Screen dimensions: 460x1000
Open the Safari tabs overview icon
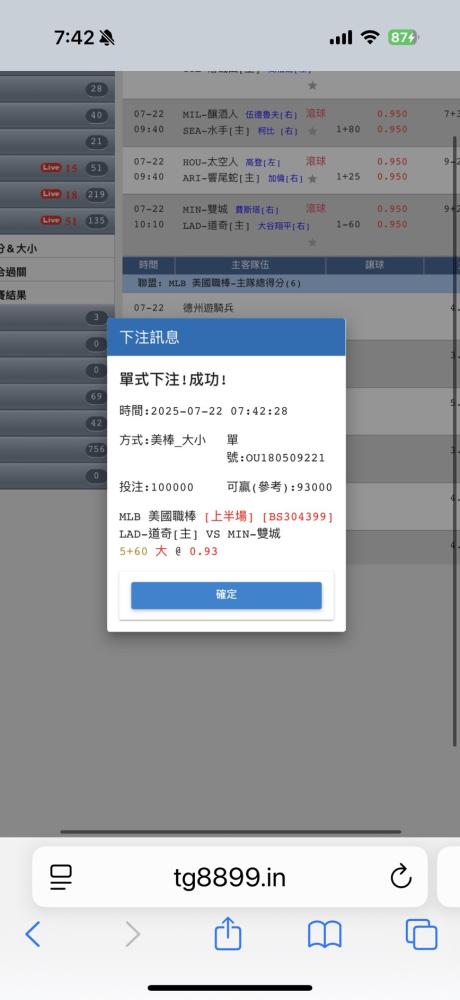[422, 935]
